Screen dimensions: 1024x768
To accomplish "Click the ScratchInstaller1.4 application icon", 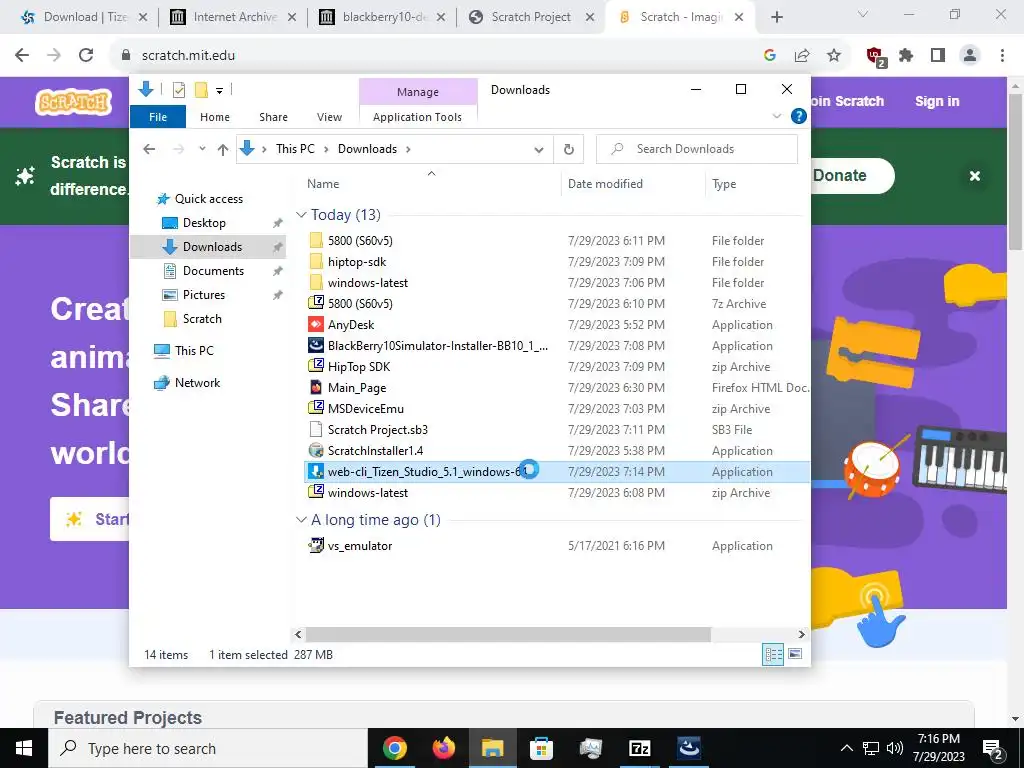I will [316, 451].
